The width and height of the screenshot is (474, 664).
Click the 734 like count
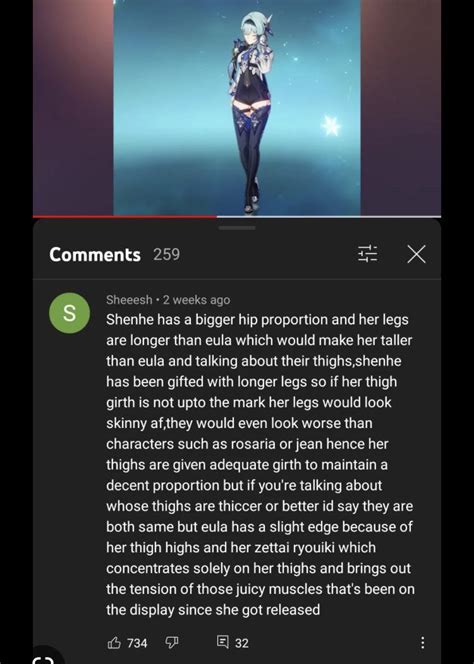coord(137,643)
